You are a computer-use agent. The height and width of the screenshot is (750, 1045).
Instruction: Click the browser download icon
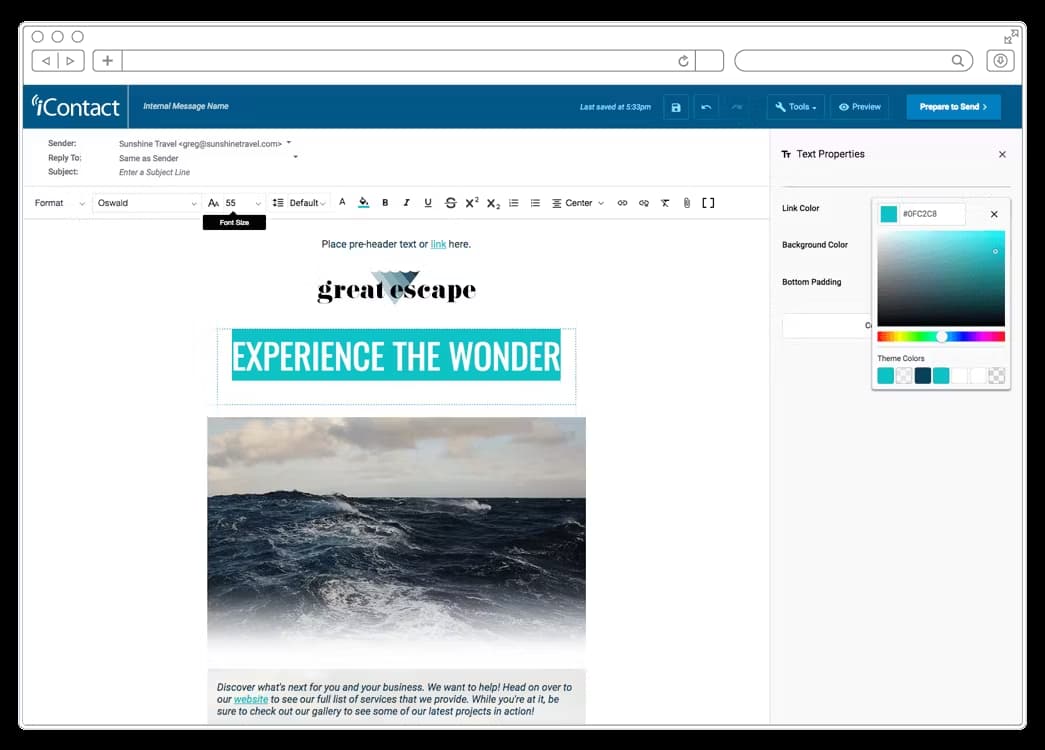pyautogui.click(x=1000, y=61)
